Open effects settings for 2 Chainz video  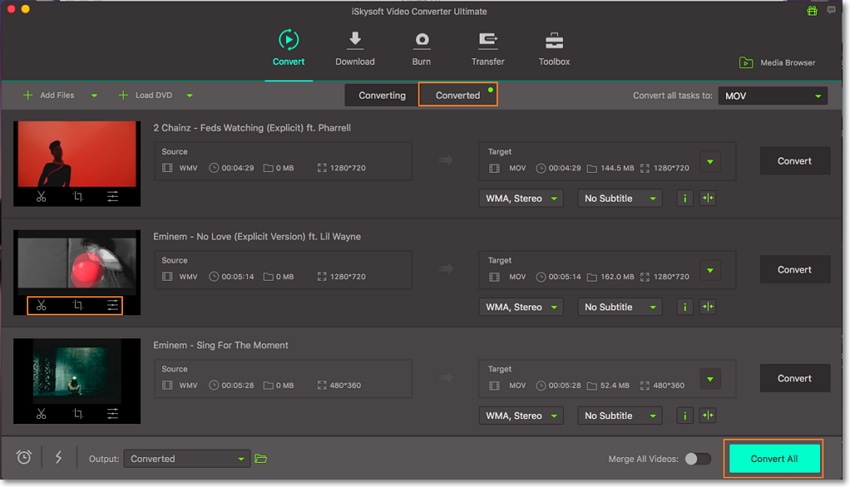[112, 197]
